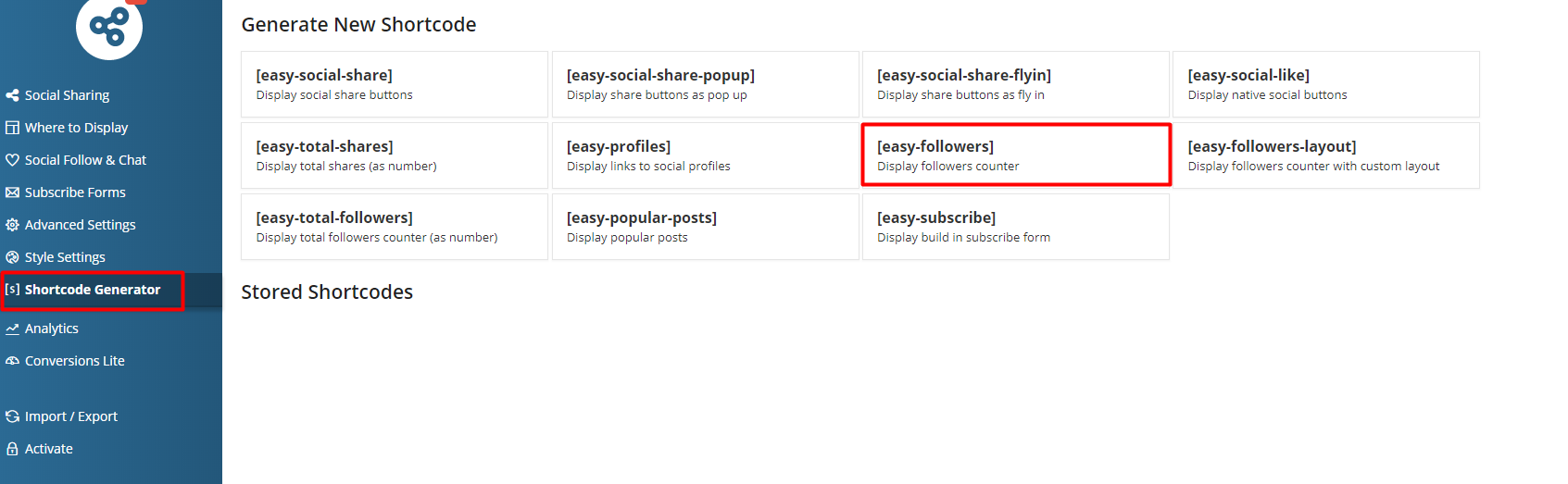Select the [easy-followers] shortcode card
The height and width of the screenshot is (484, 1568).
(x=1016, y=155)
